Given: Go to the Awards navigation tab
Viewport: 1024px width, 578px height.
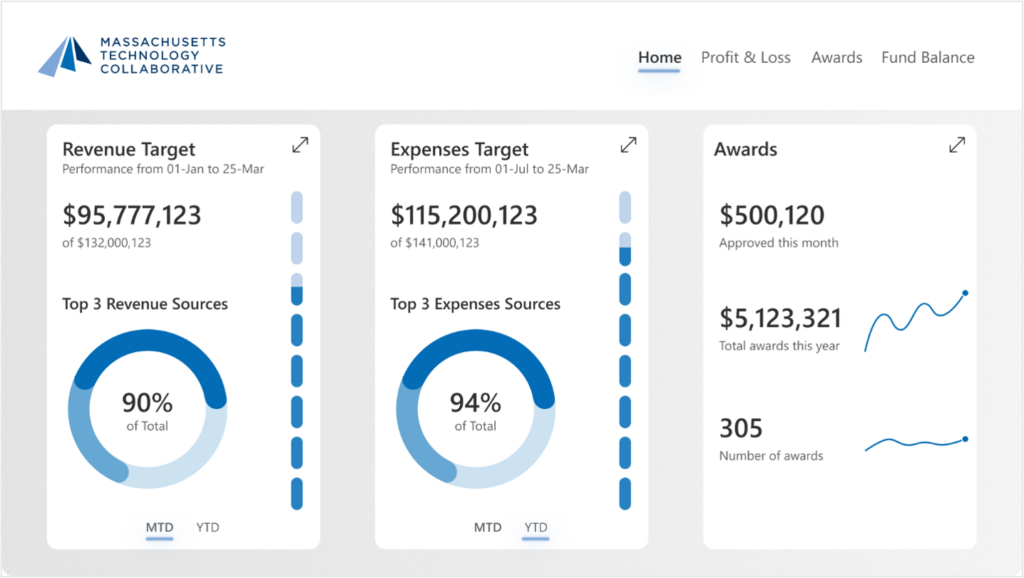Looking at the screenshot, I should [837, 57].
